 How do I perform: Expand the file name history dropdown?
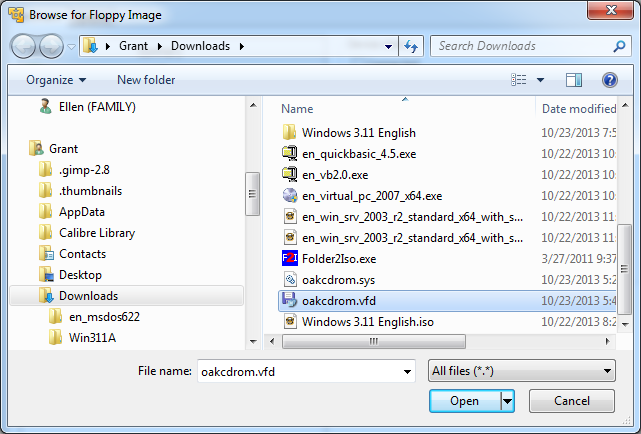pyautogui.click(x=407, y=371)
